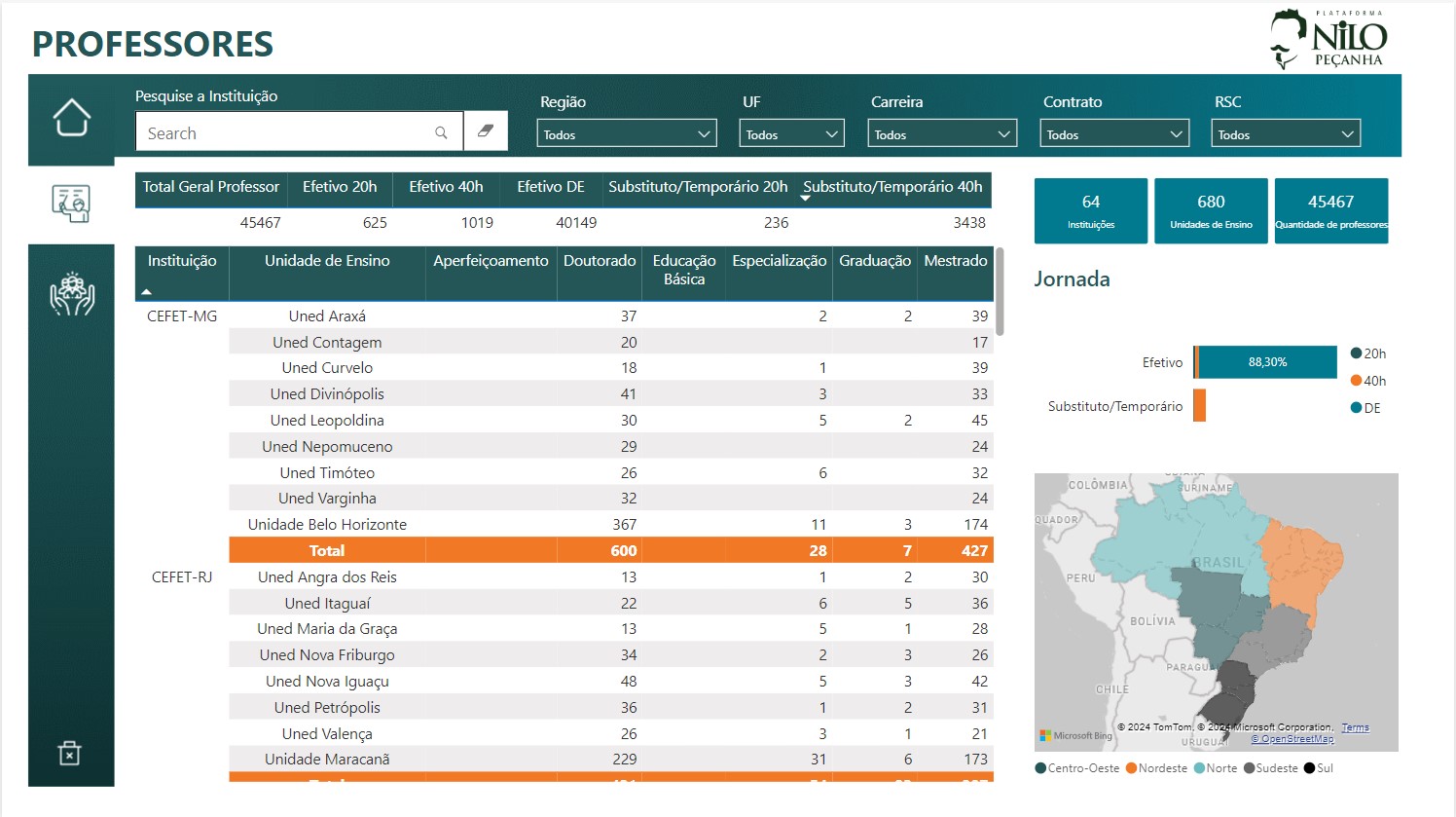
Task: Select the Uned Itaguaí row
Action: tap(611, 604)
